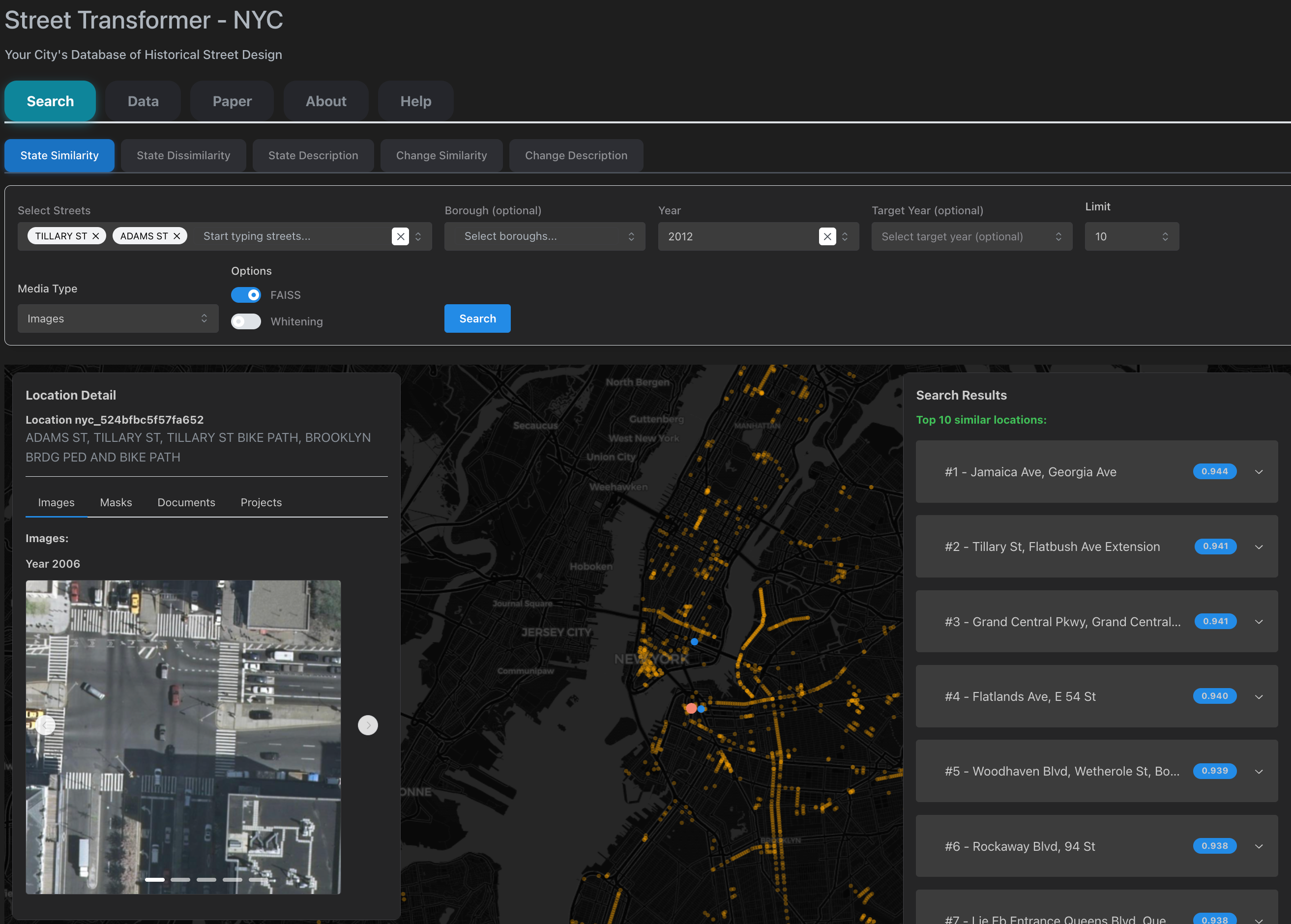Select the Images tab in Location Detail

pyautogui.click(x=57, y=502)
